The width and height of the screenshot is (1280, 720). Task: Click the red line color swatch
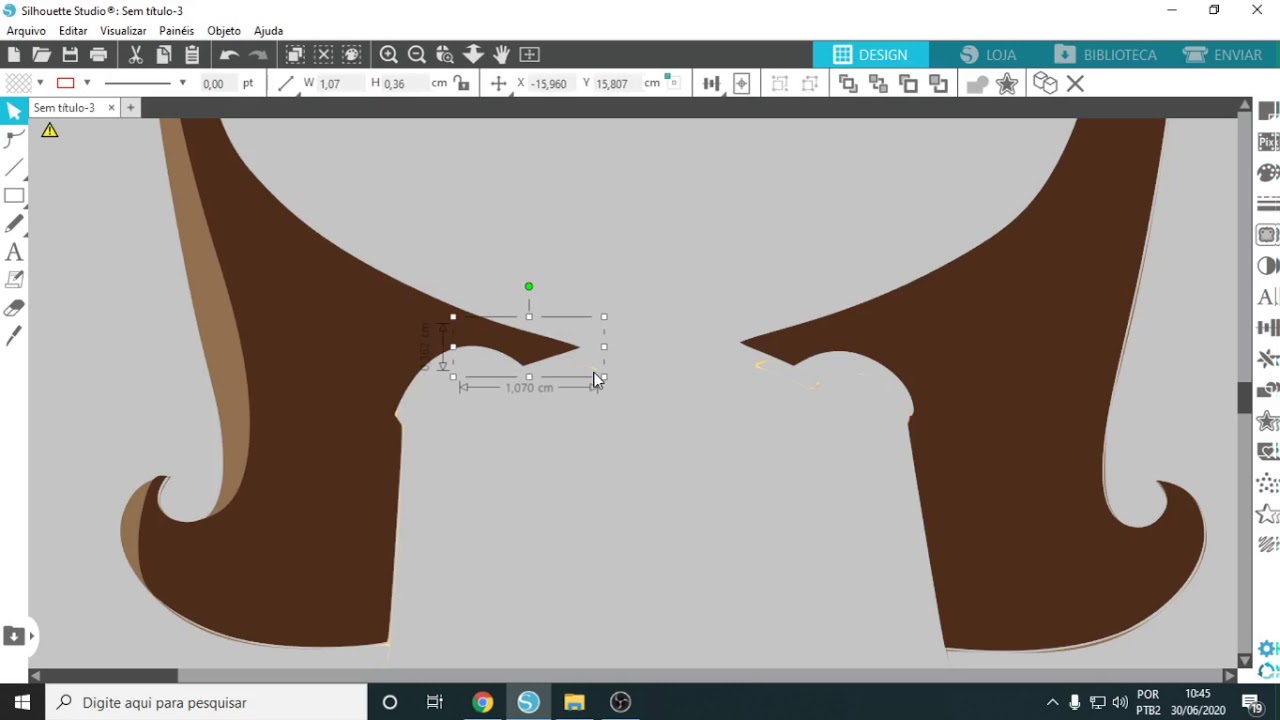pyautogui.click(x=66, y=83)
